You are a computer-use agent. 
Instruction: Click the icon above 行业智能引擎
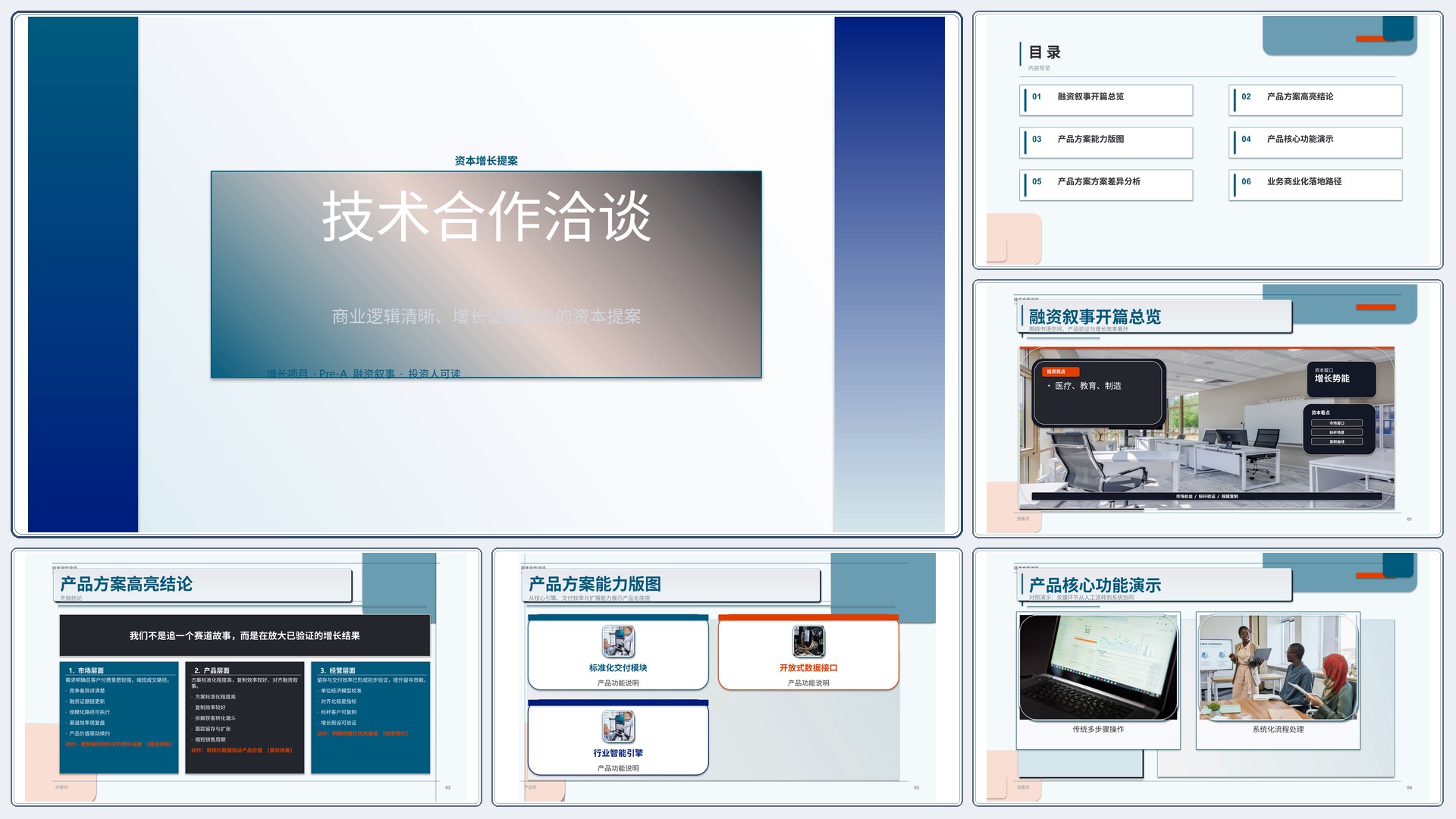[618, 726]
